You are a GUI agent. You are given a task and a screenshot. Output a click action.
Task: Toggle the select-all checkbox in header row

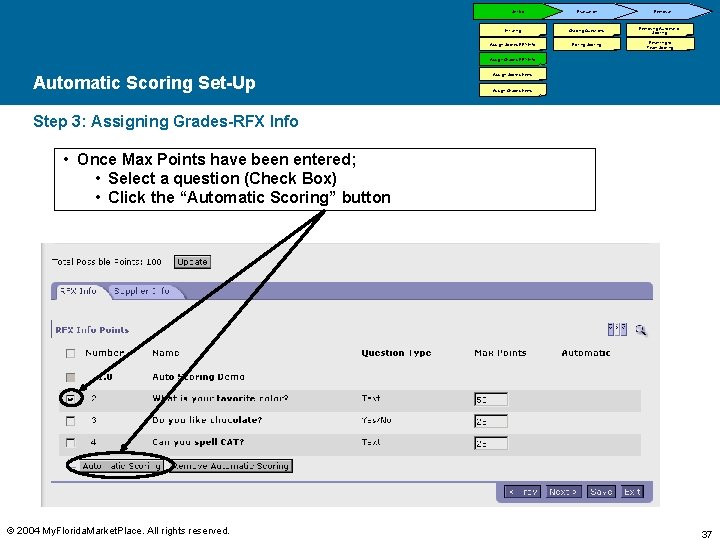point(70,353)
